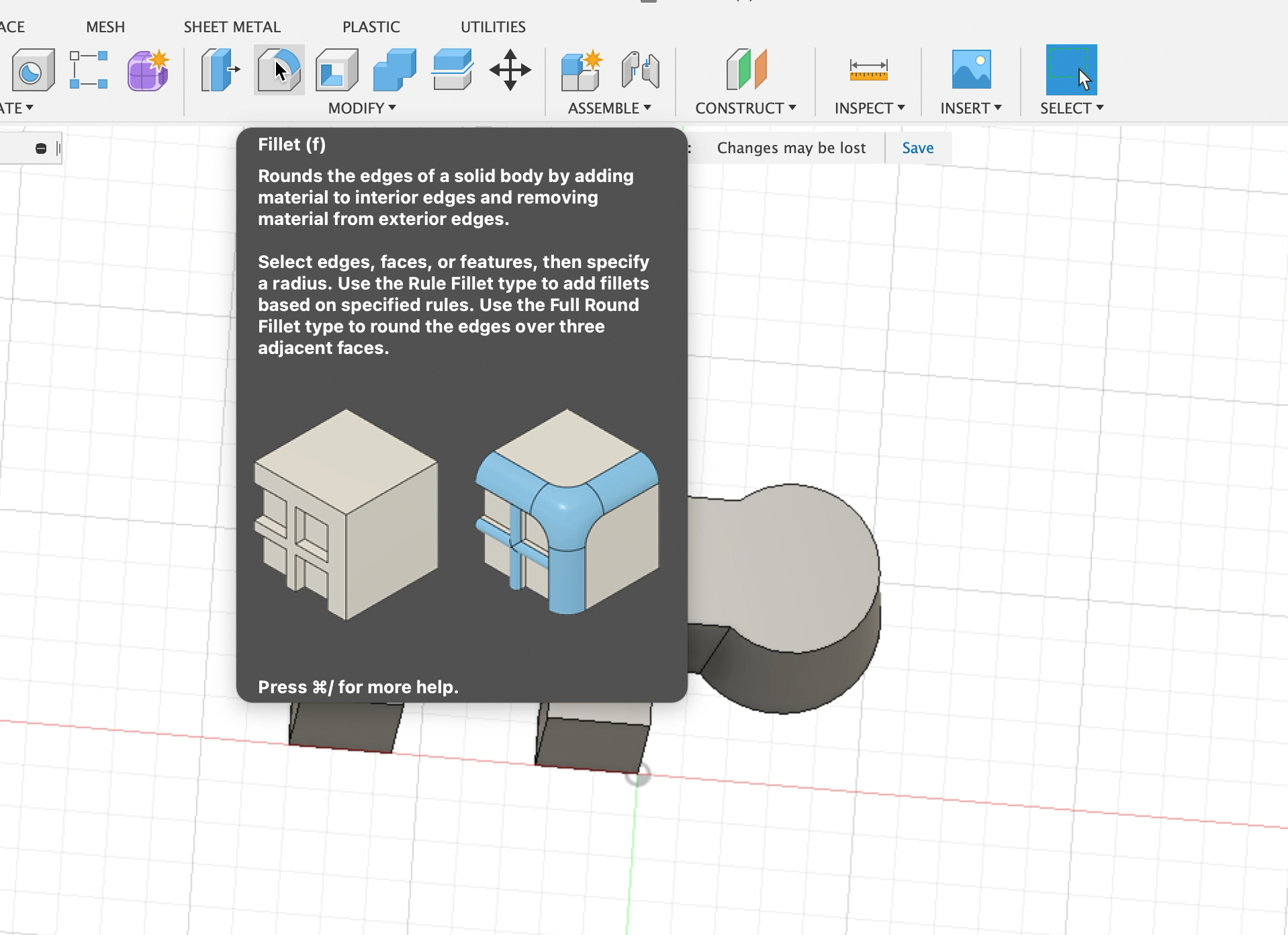
Task: Expand the SELECT dropdown
Action: [1072, 108]
